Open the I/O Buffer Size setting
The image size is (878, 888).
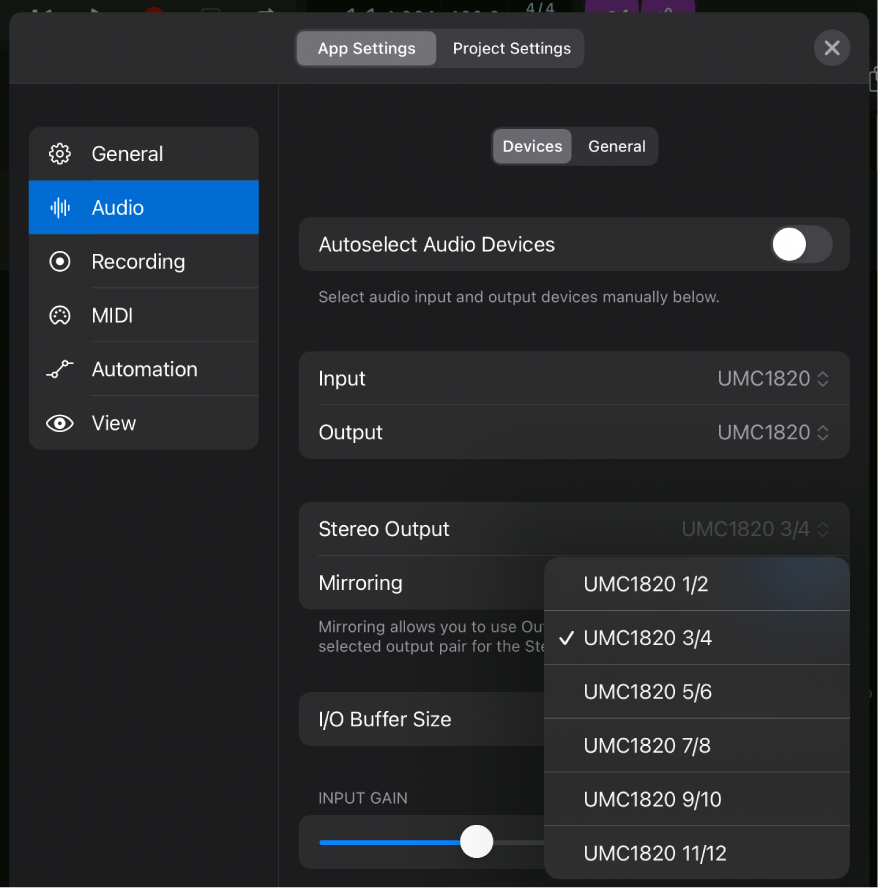[420, 719]
